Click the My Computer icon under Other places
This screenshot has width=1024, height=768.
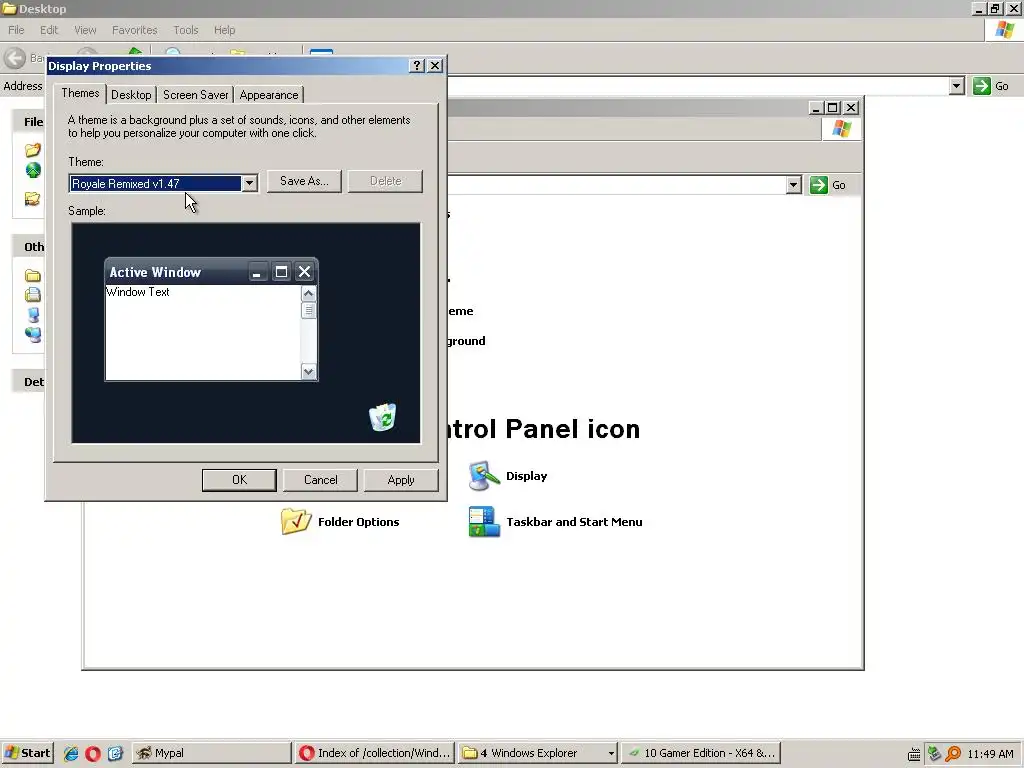tap(33, 315)
